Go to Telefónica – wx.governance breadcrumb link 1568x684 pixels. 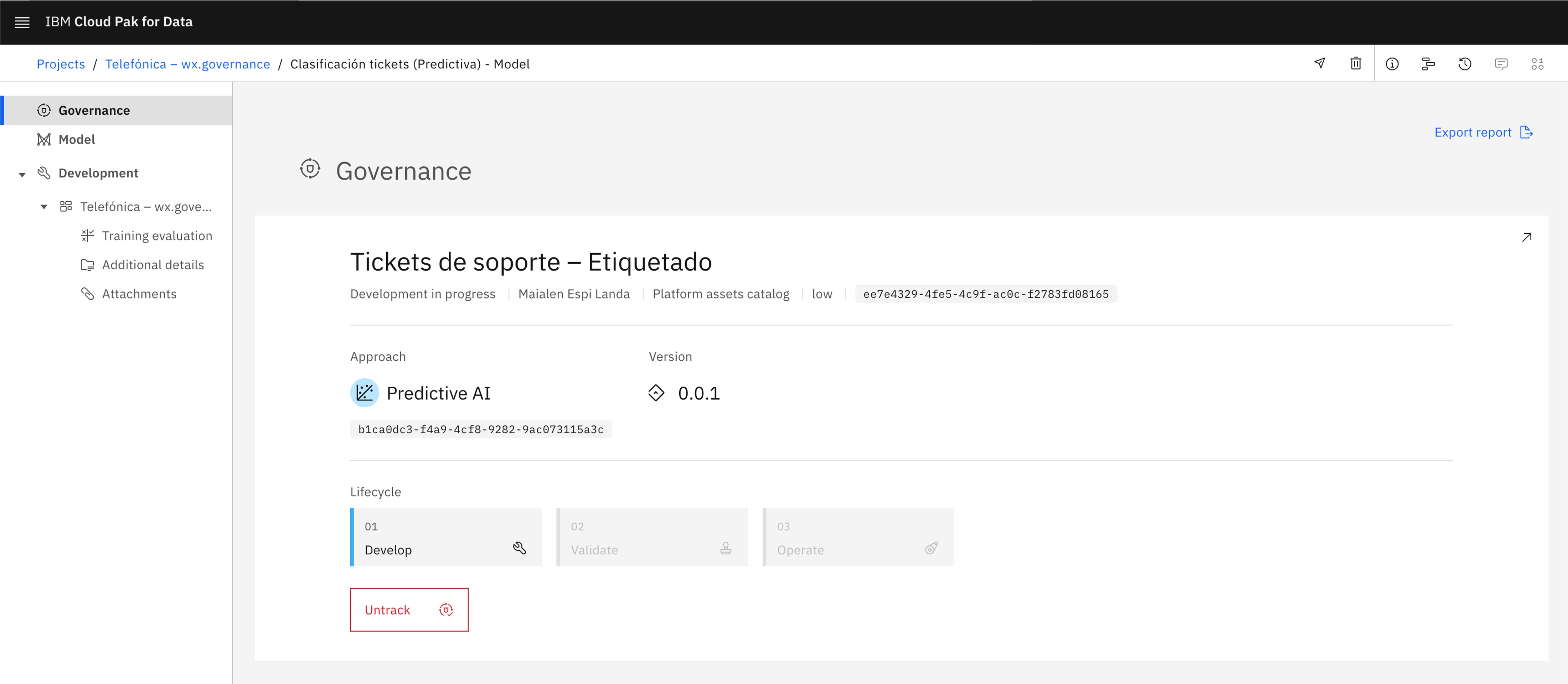click(x=187, y=64)
